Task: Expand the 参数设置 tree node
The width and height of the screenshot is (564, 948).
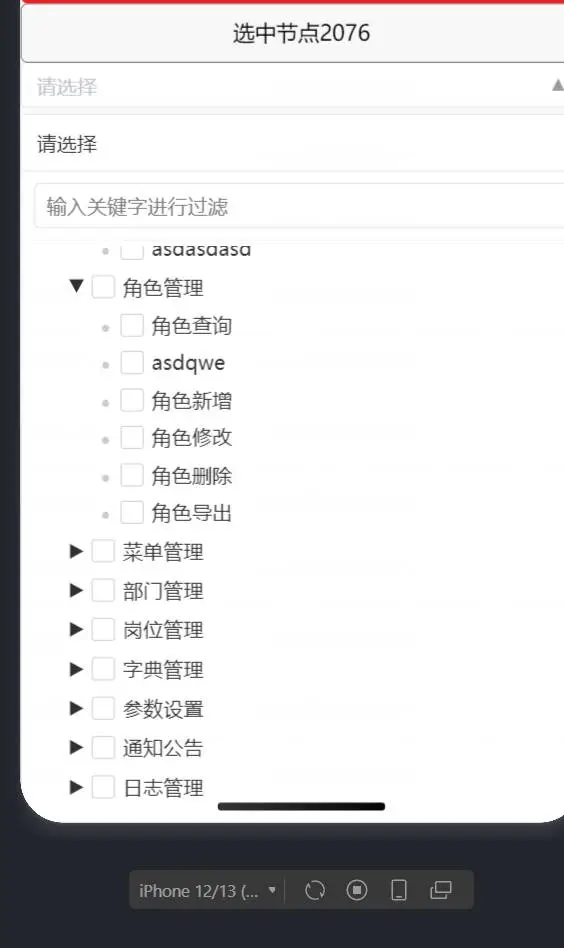Action: [76, 708]
